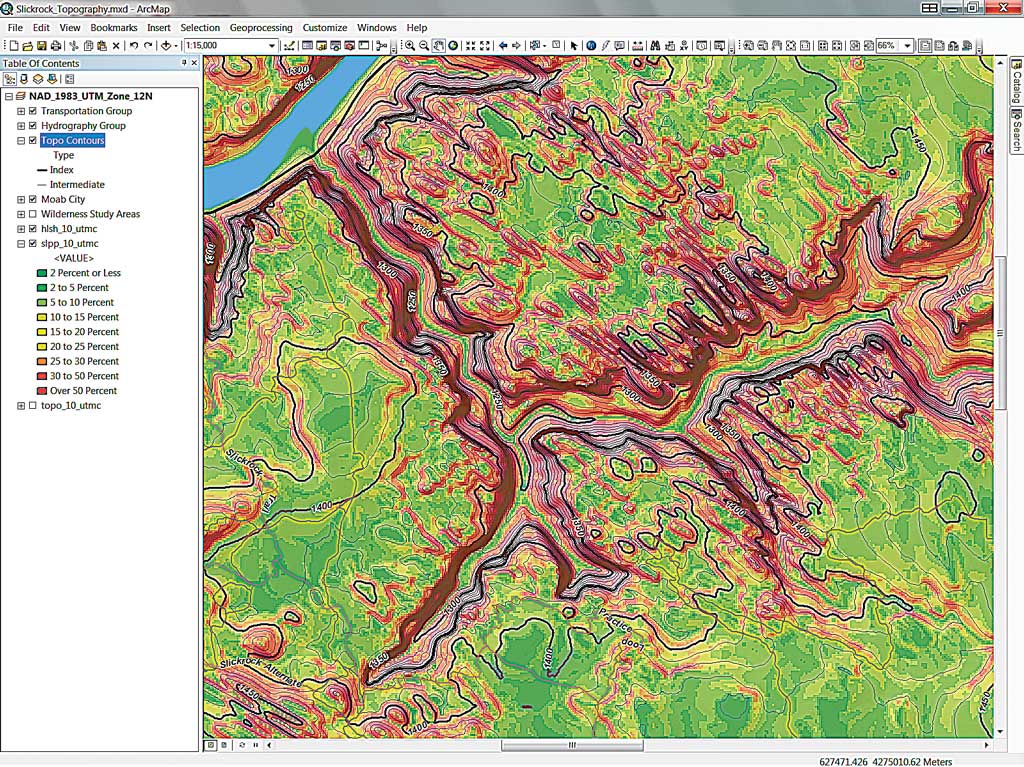Enable the Wilderness Study Areas layer
The image size is (1024, 767).
pyautogui.click(x=33, y=214)
